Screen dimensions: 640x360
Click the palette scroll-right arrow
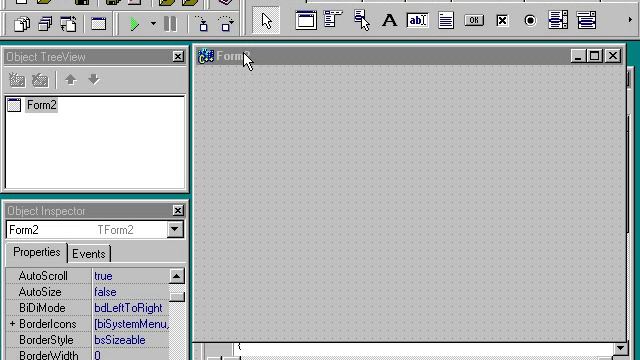tap(630, 20)
